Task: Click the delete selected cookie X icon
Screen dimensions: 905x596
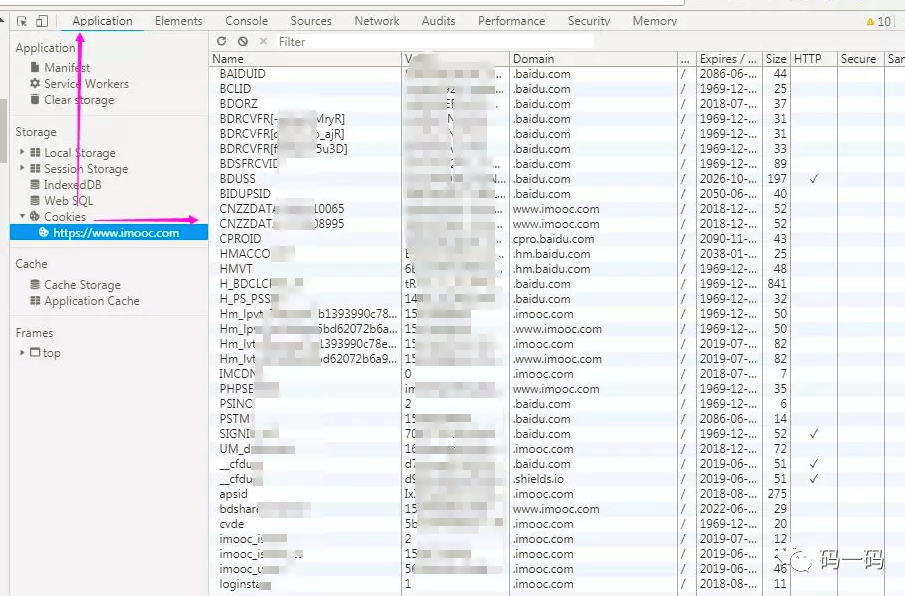Action: [x=264, y=41]
